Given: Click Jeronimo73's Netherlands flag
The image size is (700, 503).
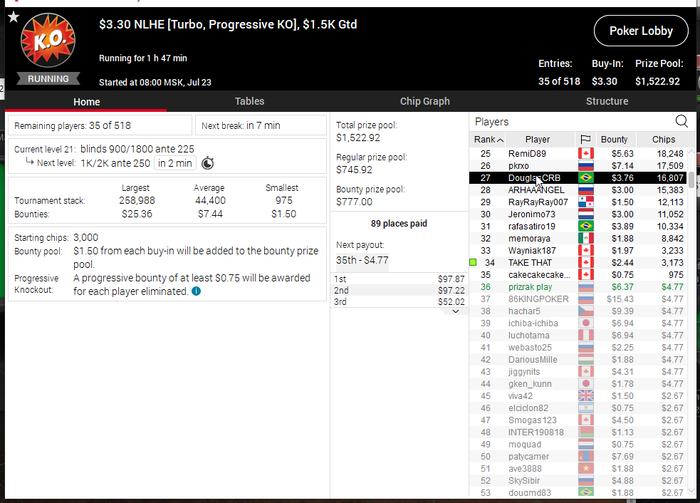Looking at the screenshot, I should [586, 214].
